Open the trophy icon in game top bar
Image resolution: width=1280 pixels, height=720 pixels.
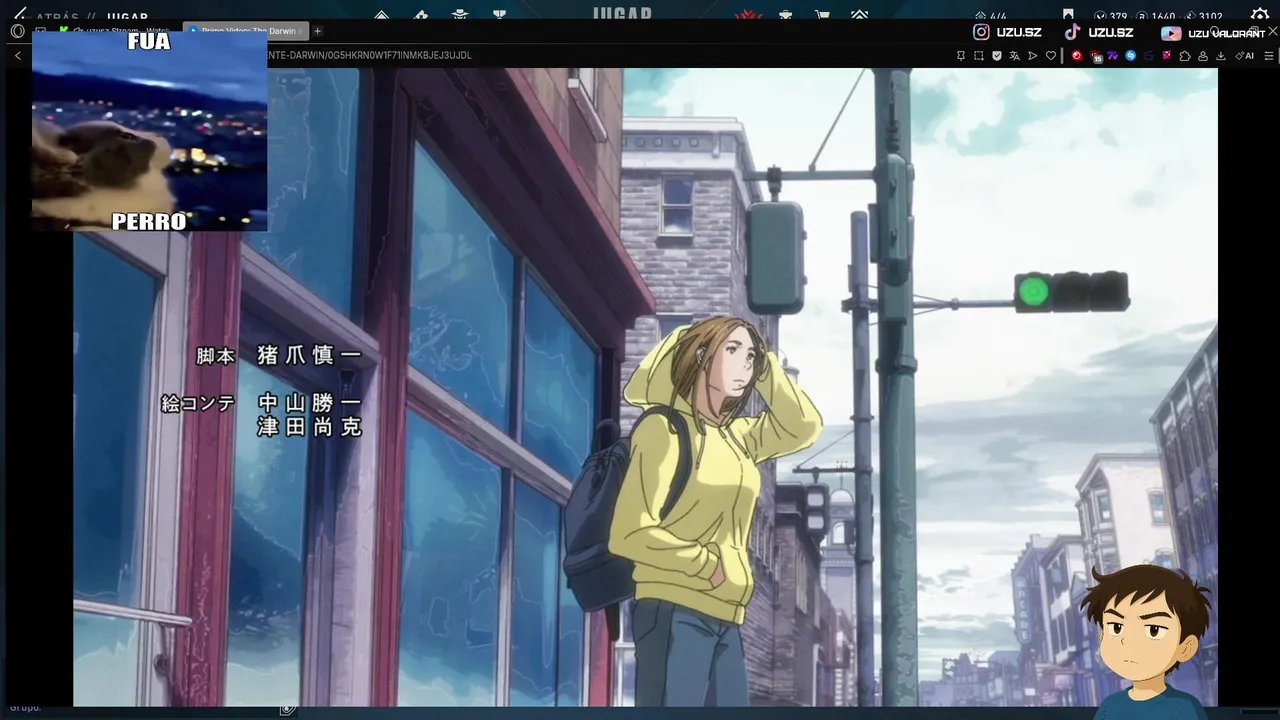(499, 15)
